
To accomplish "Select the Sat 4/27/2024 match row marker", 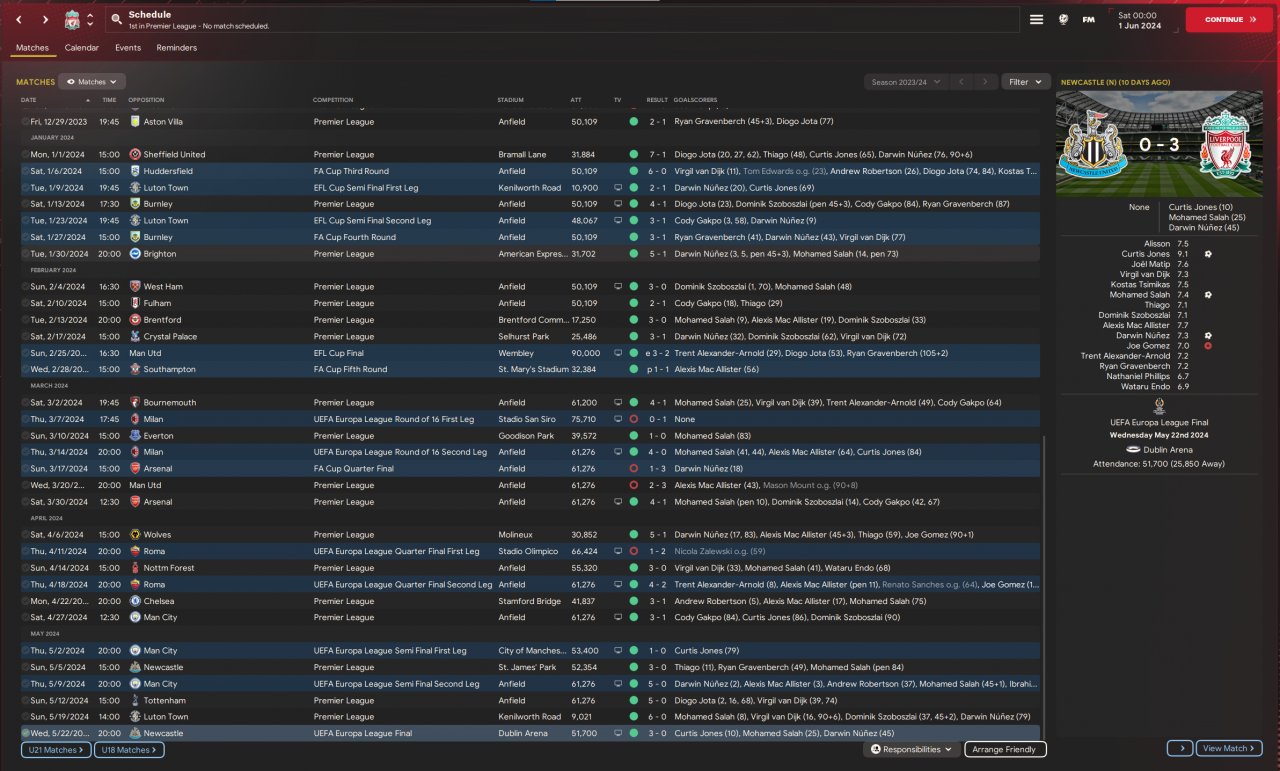I will coord(25,618).
